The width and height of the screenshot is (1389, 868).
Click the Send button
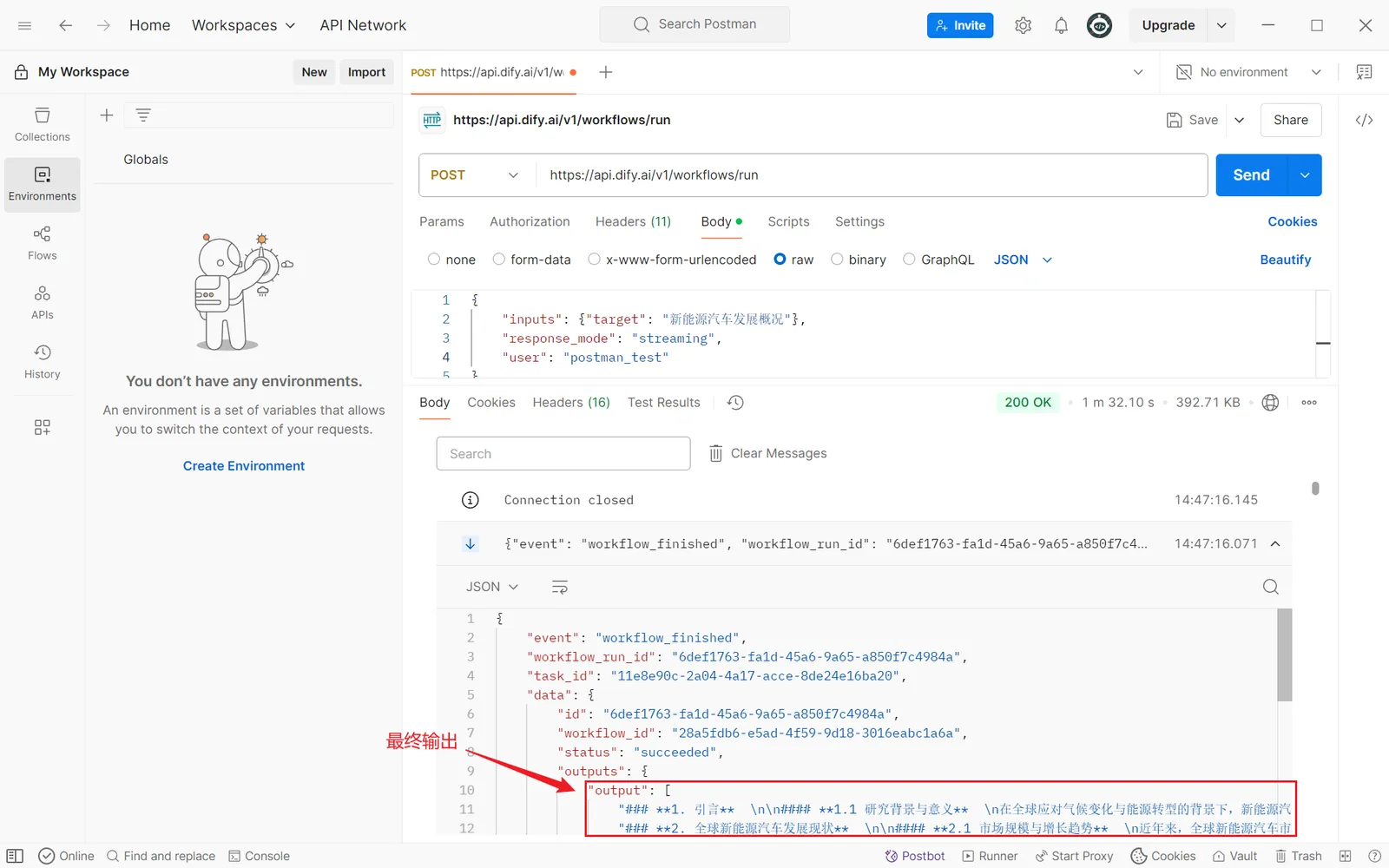pyautogui.click(x=1252, y=175)
